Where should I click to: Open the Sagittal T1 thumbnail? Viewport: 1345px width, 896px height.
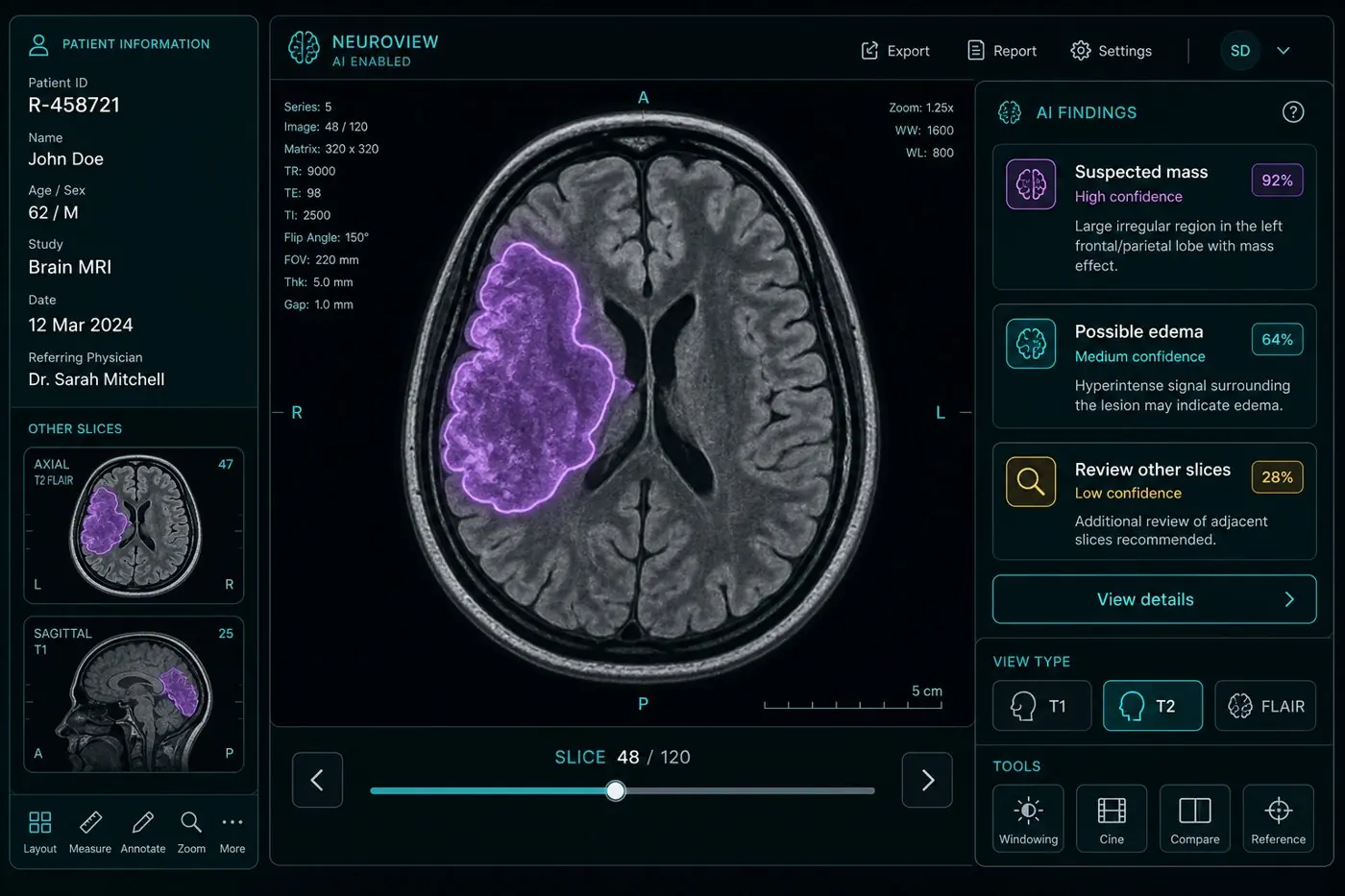(134, 694)
